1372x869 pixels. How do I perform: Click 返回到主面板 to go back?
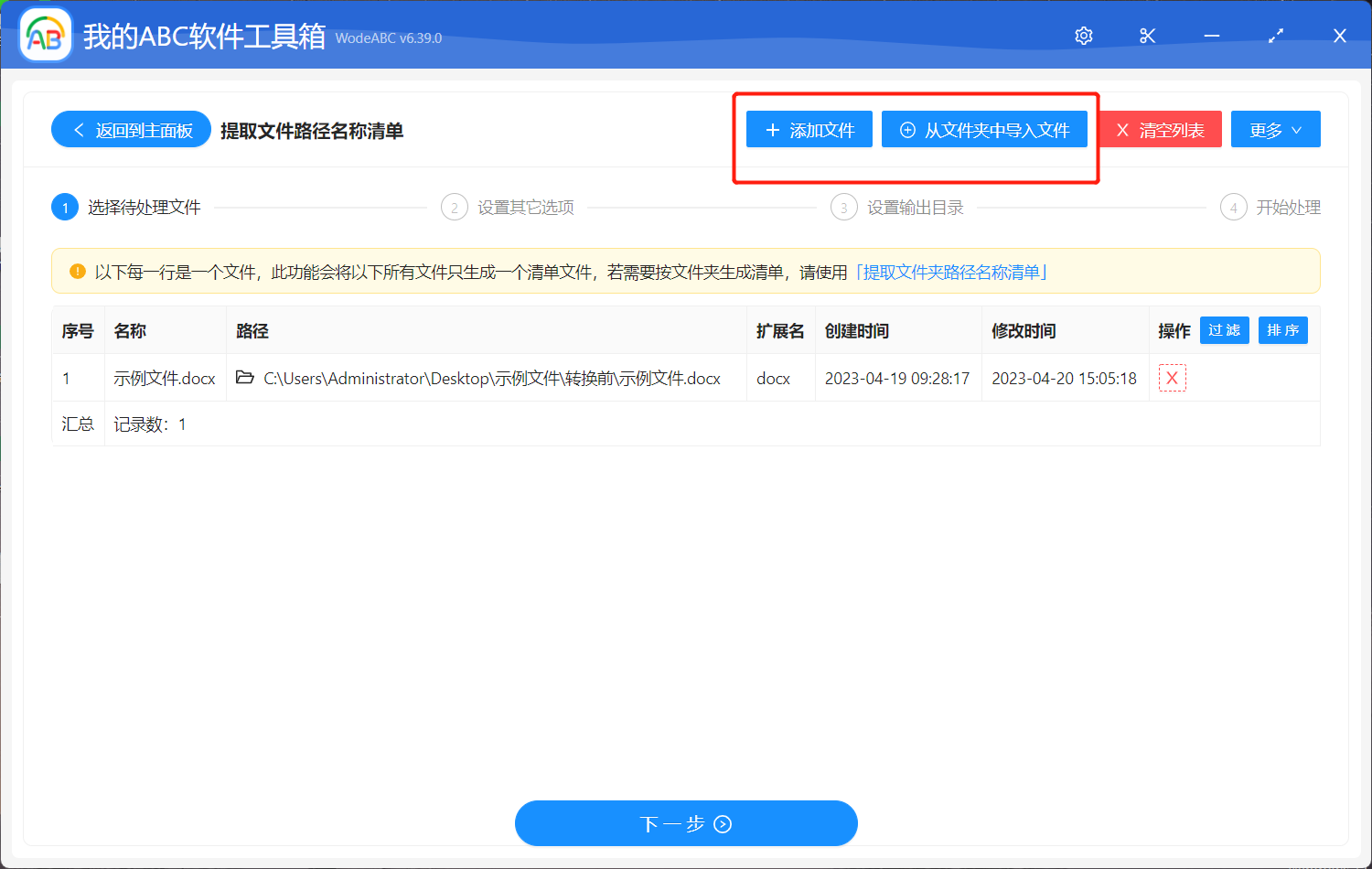[x=131, y=129]
